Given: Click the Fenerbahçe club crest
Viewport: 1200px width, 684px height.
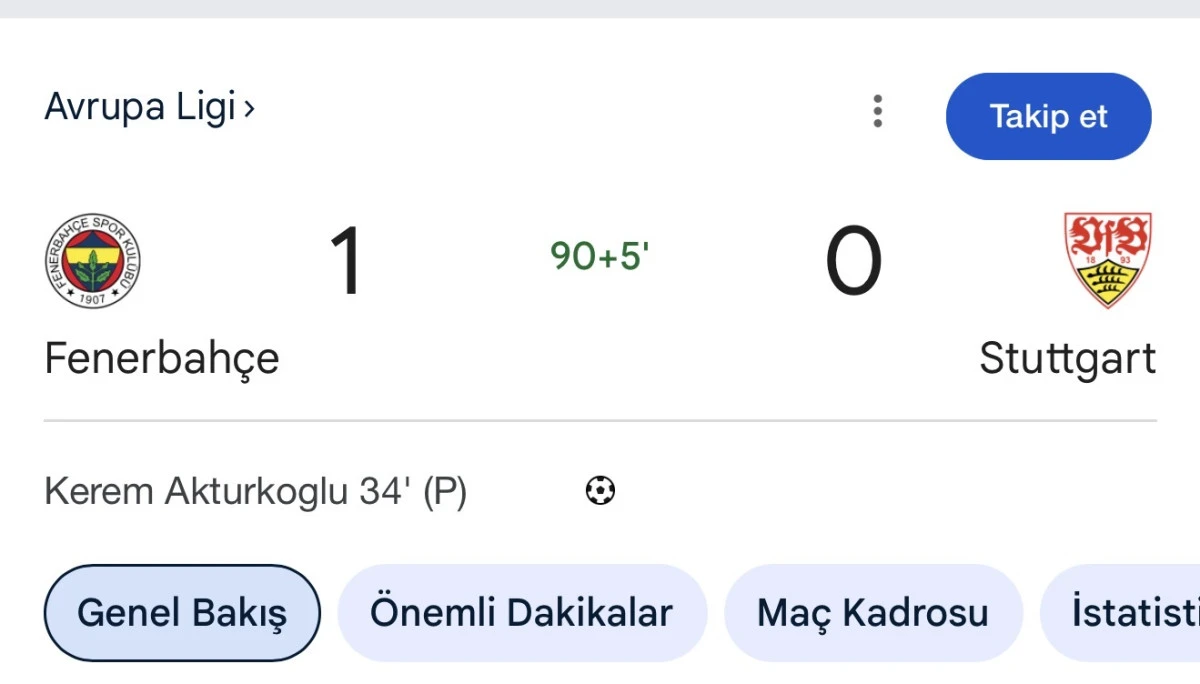Looking at the screenshot, I should point(93,261).
